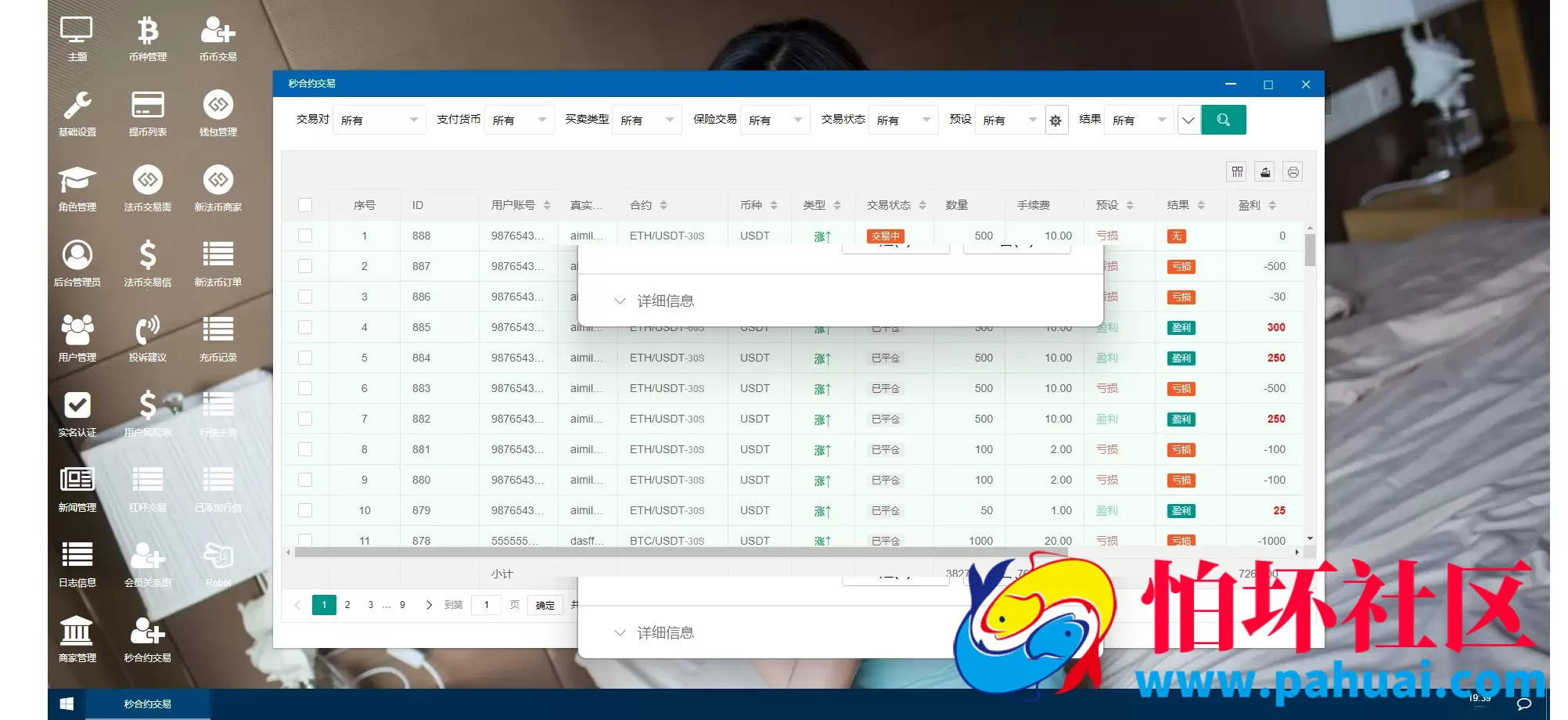The height and width of the screenshot is (720, 1568).
Task: Check the row with ID 884
Action: 305,358
